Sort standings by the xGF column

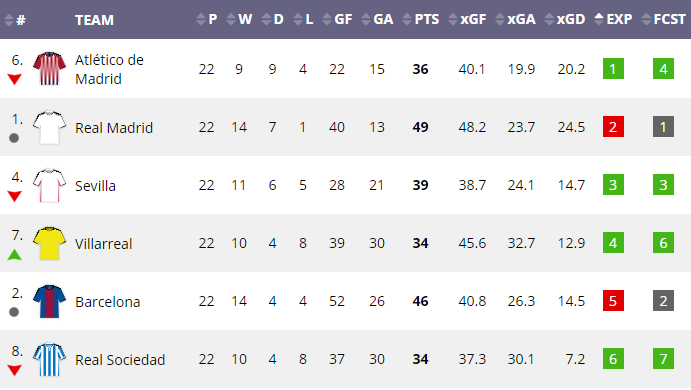(x=467, y=19)
